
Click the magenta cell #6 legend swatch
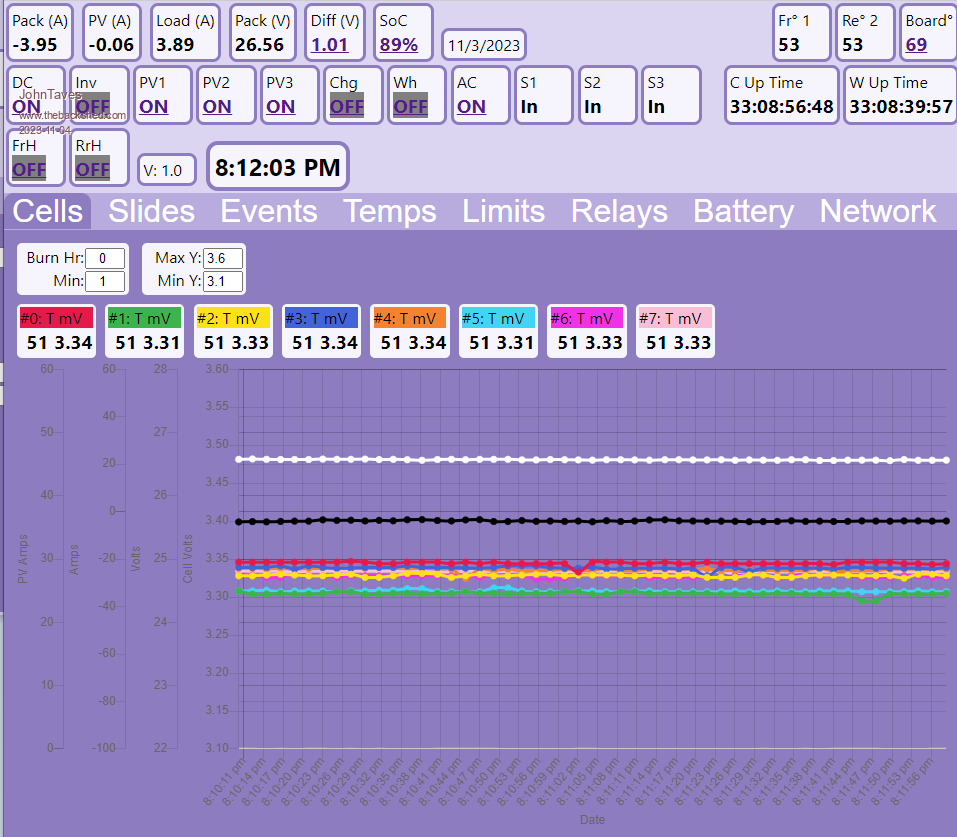586,318
